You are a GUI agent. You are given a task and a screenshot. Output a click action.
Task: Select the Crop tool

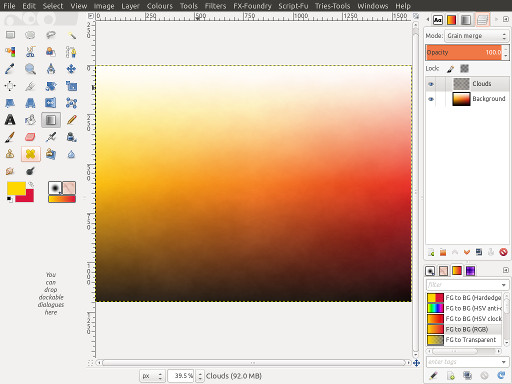click(x=30, y=86)
